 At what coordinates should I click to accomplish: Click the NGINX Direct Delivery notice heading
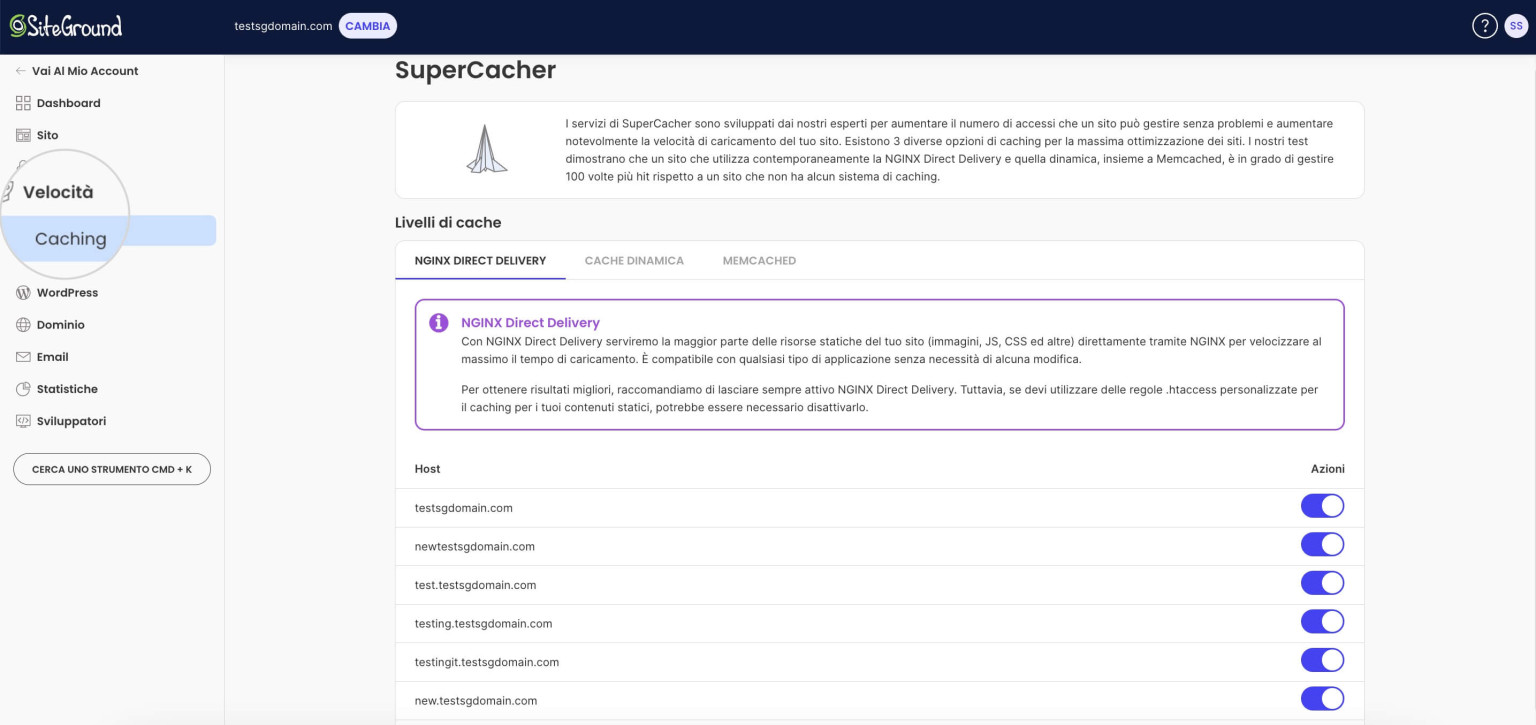point(530,323)
